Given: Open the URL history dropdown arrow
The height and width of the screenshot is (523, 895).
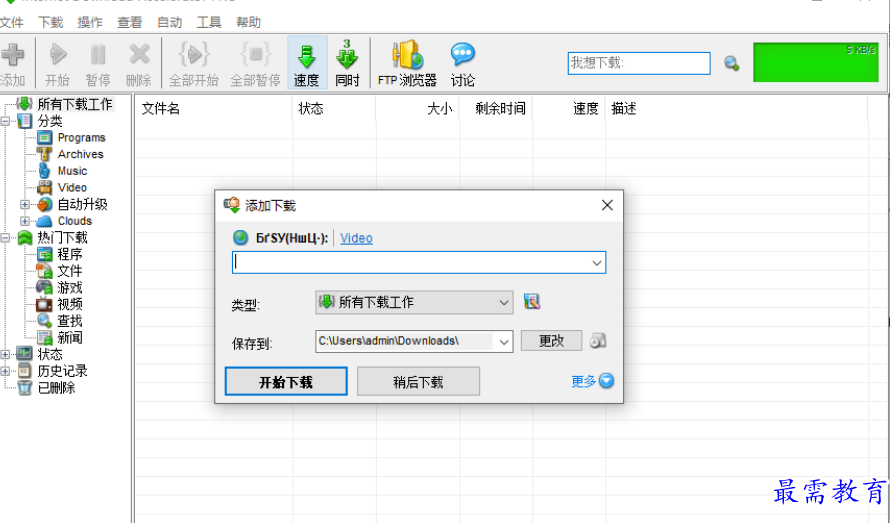Looking at the screenshot, I should point(596,263).
